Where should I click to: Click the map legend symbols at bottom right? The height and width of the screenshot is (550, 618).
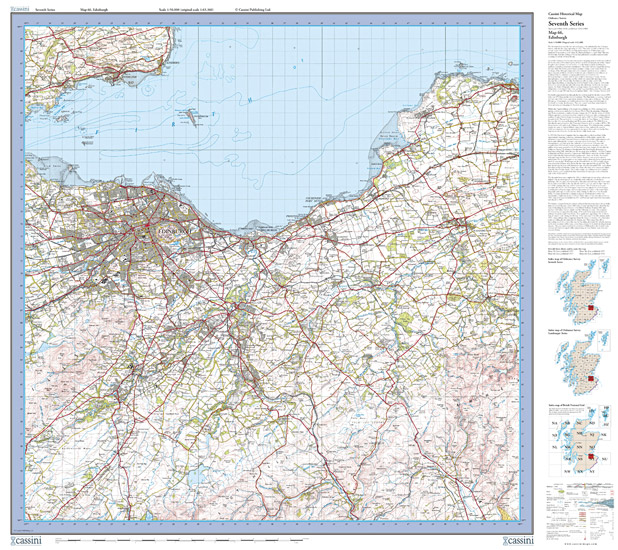(x=581, y=505)
